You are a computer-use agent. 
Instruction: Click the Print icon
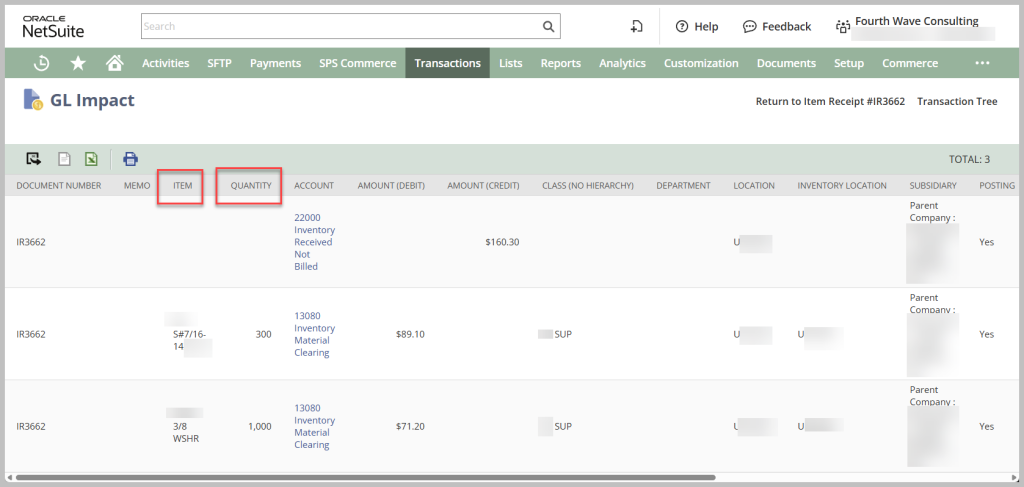[x=131, y=159]
